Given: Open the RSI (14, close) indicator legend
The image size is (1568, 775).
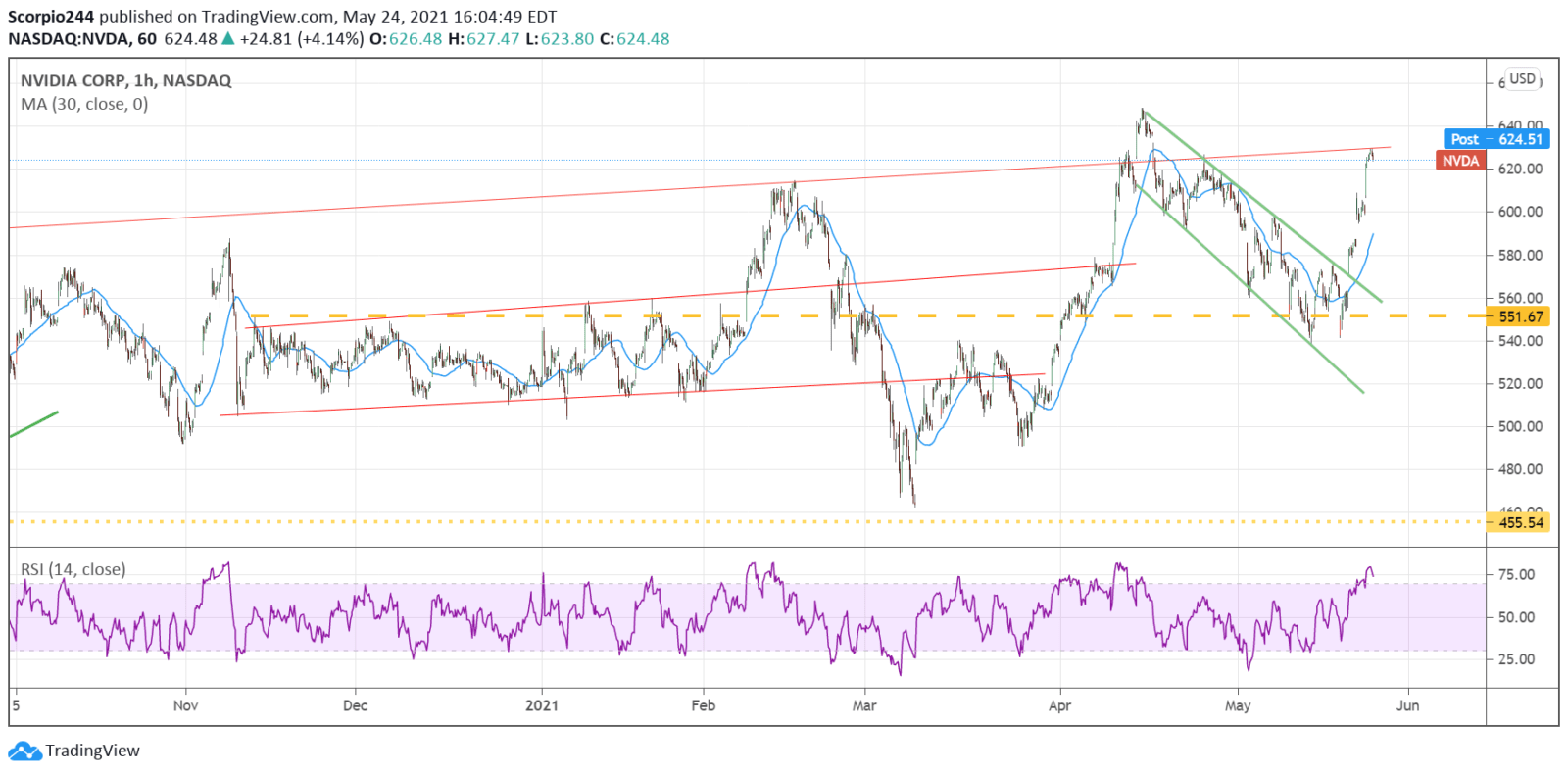Looking at the screenshot, I should click(73, 569).
